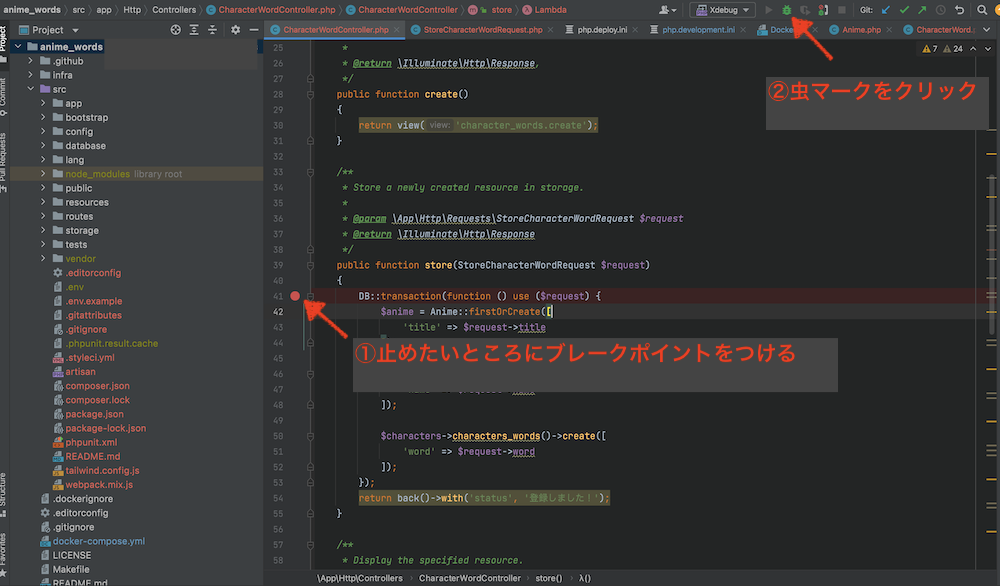Expand the node_modules library root folder

coord(43,173)
